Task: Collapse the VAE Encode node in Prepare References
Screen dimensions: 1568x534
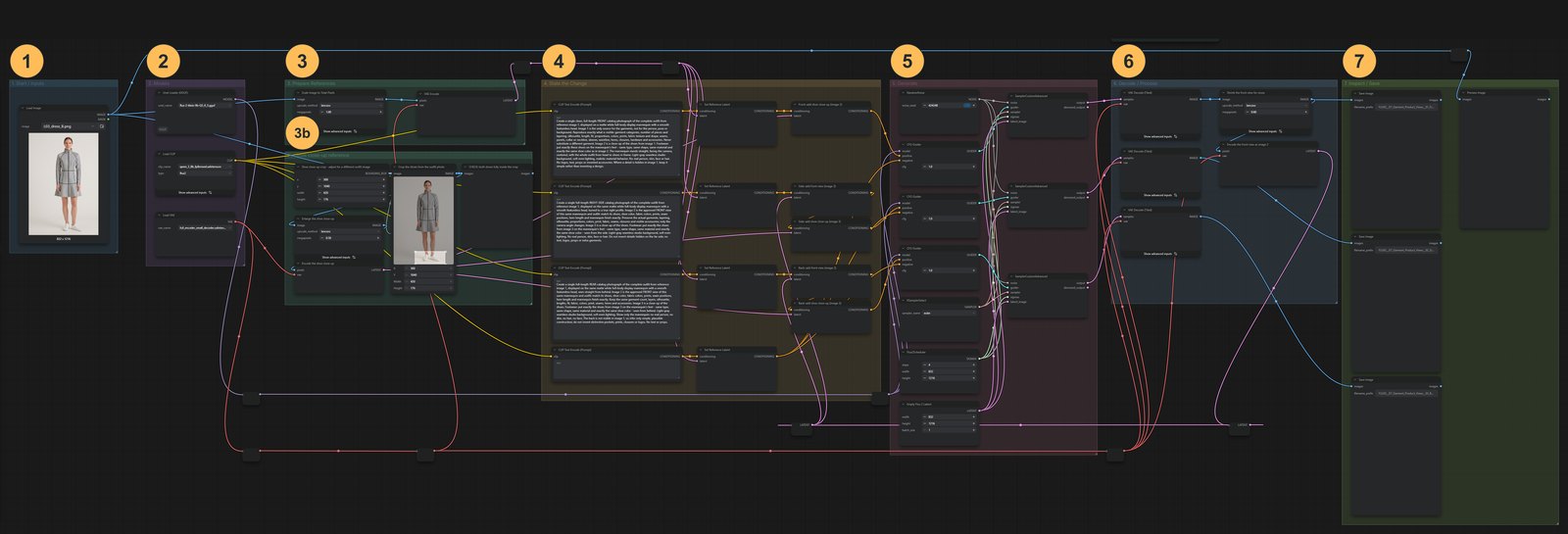Action: 420,94
